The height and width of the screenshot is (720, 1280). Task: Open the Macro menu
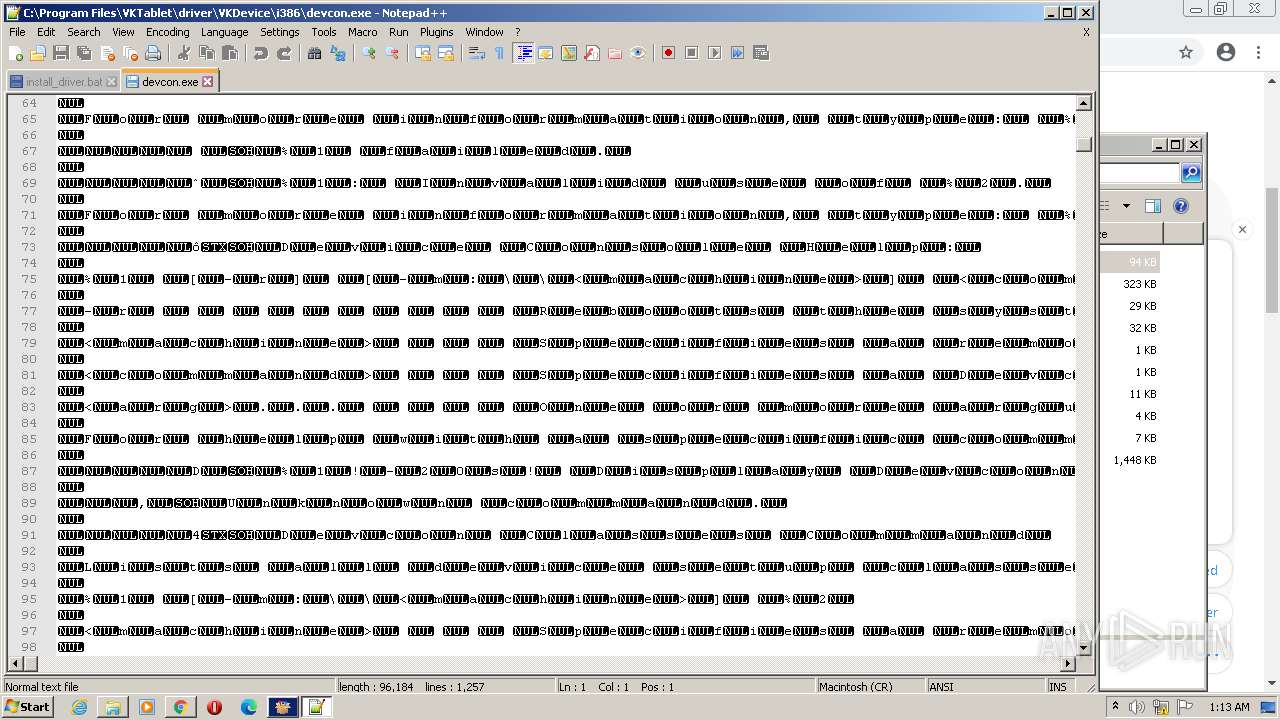pyautogui.click(x=363, y=32)
